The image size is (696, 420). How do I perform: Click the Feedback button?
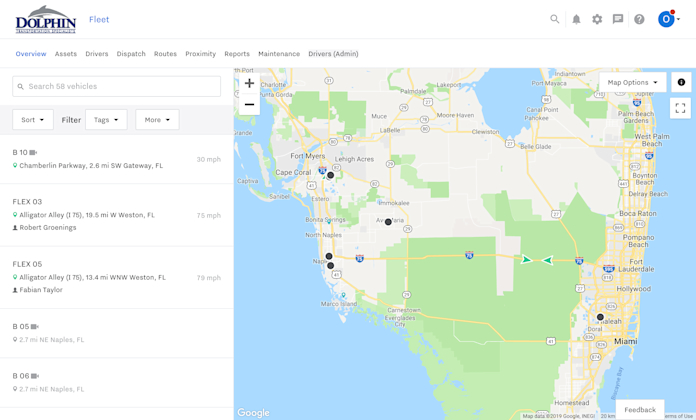[x=640, y=410]
